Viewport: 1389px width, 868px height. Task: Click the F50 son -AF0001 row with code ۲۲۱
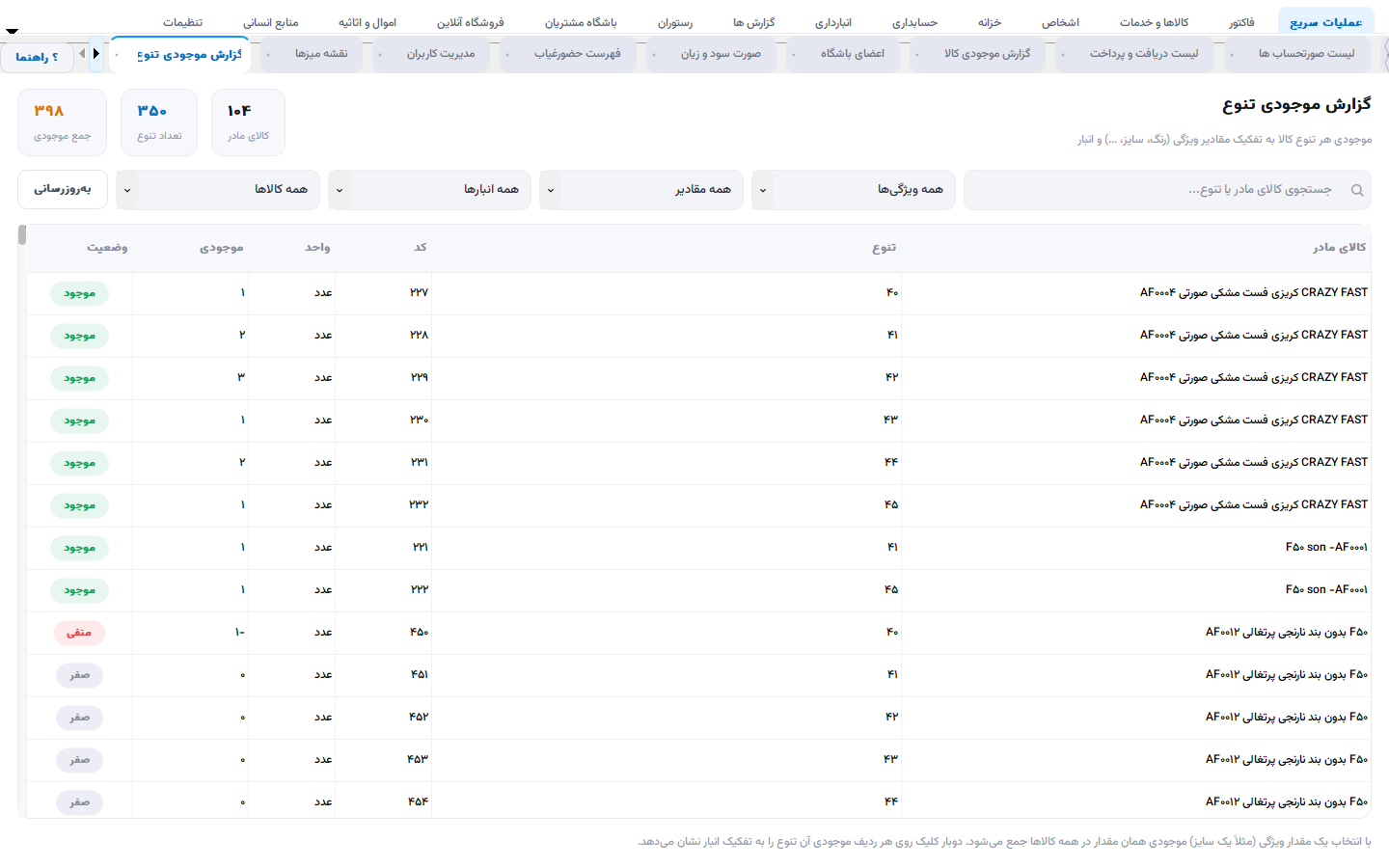pos(698,548)
